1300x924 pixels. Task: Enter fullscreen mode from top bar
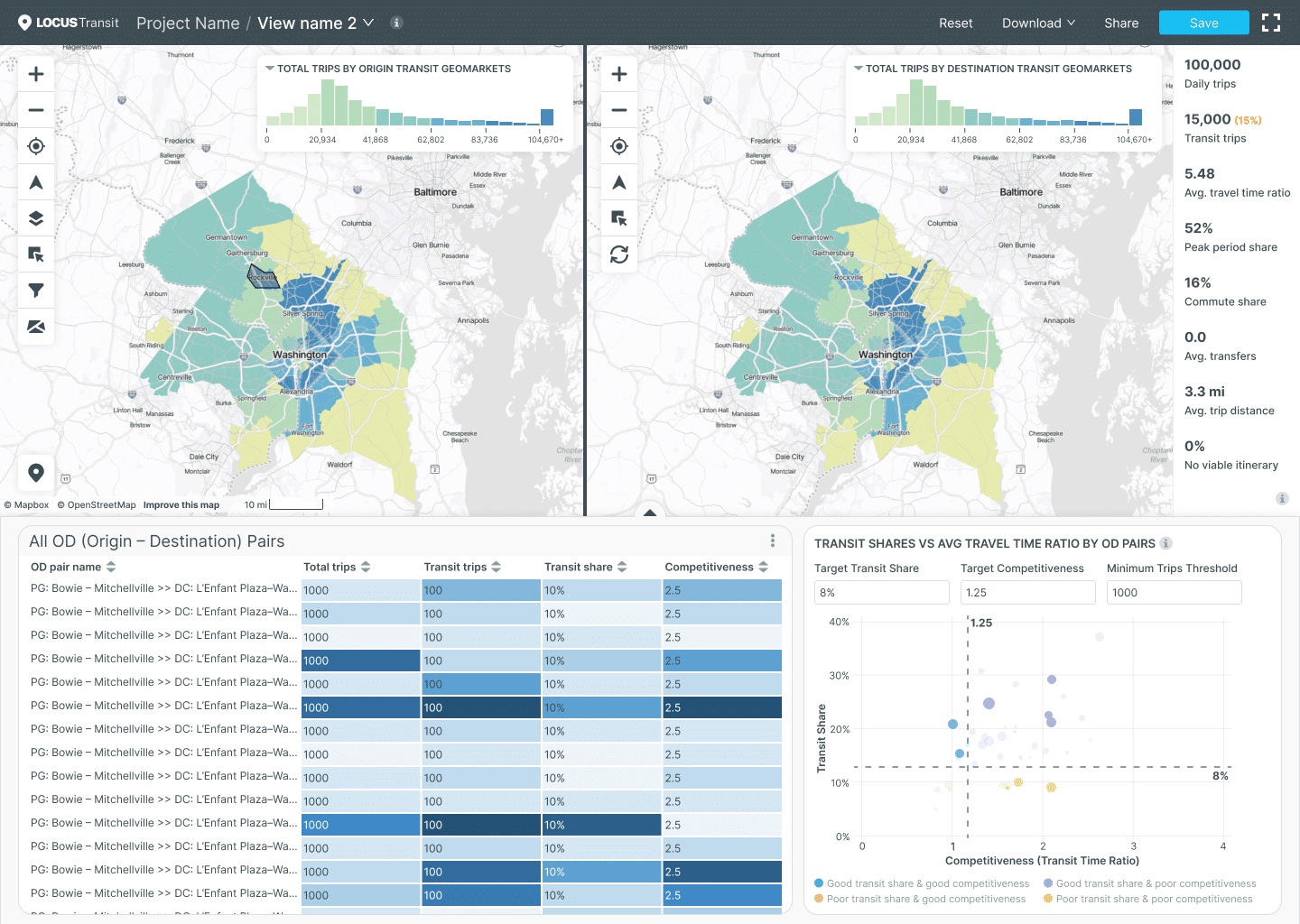(1271, 23)
